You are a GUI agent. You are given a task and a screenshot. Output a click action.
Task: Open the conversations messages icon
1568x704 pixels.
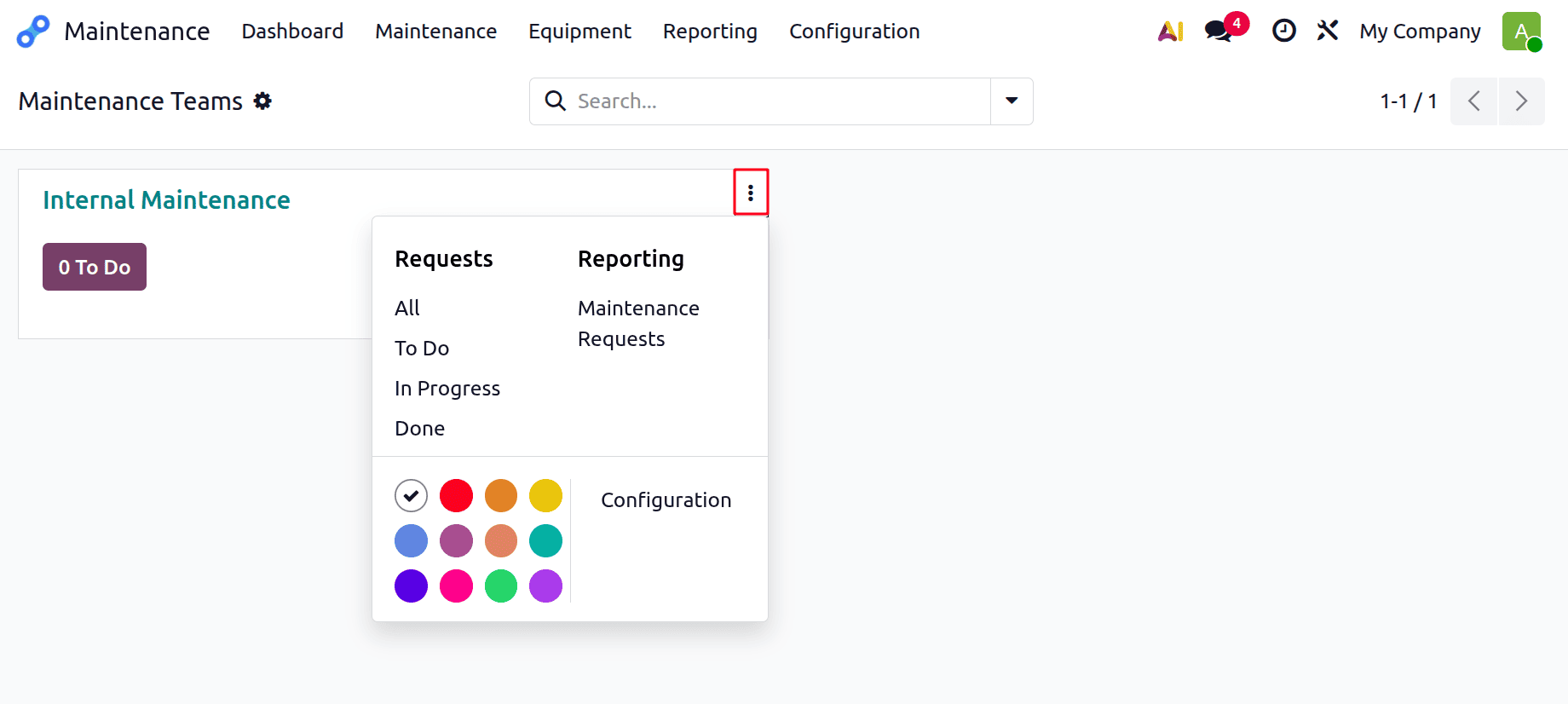coord(1219,32)
